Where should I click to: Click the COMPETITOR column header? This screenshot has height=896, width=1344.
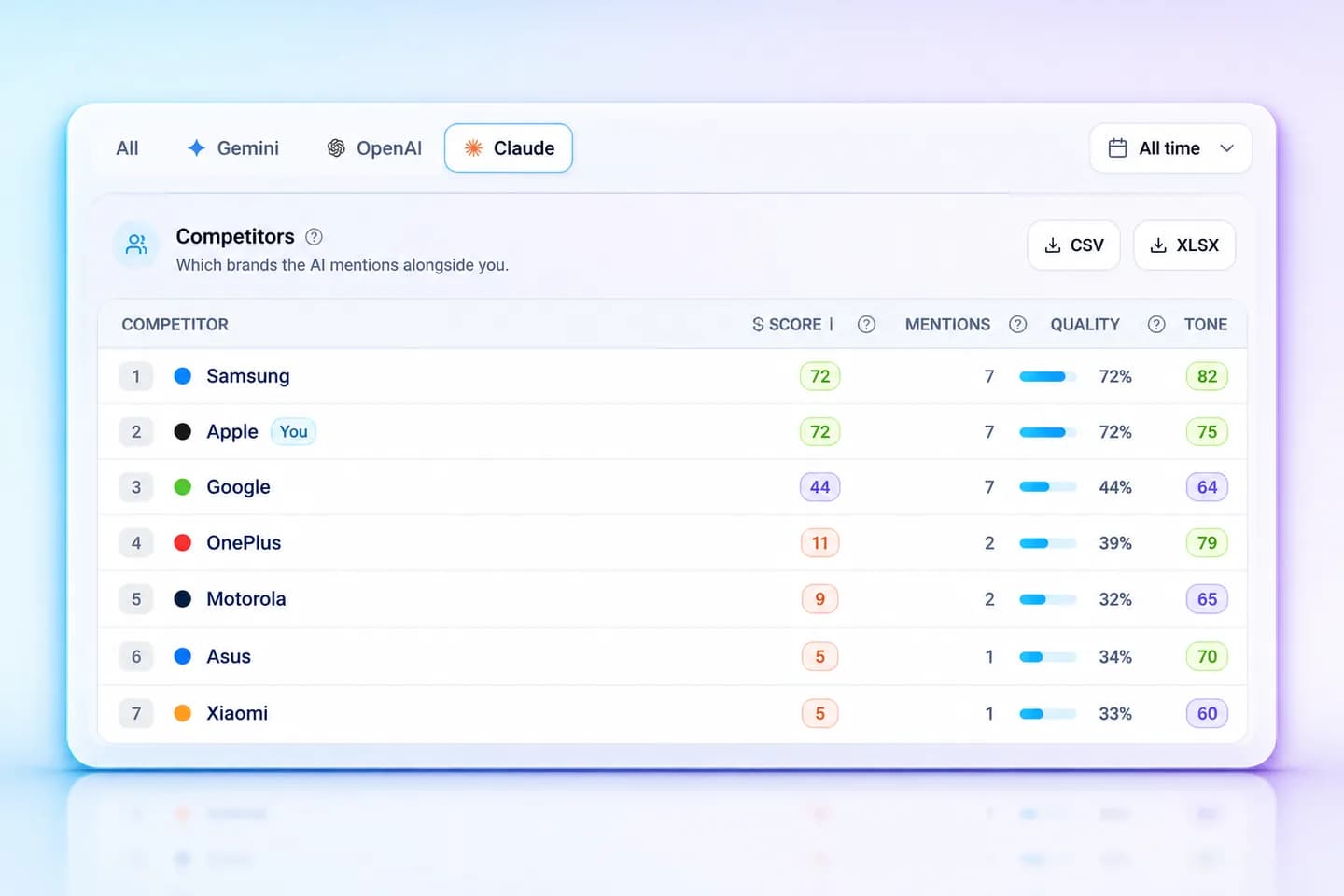(175, 325)
